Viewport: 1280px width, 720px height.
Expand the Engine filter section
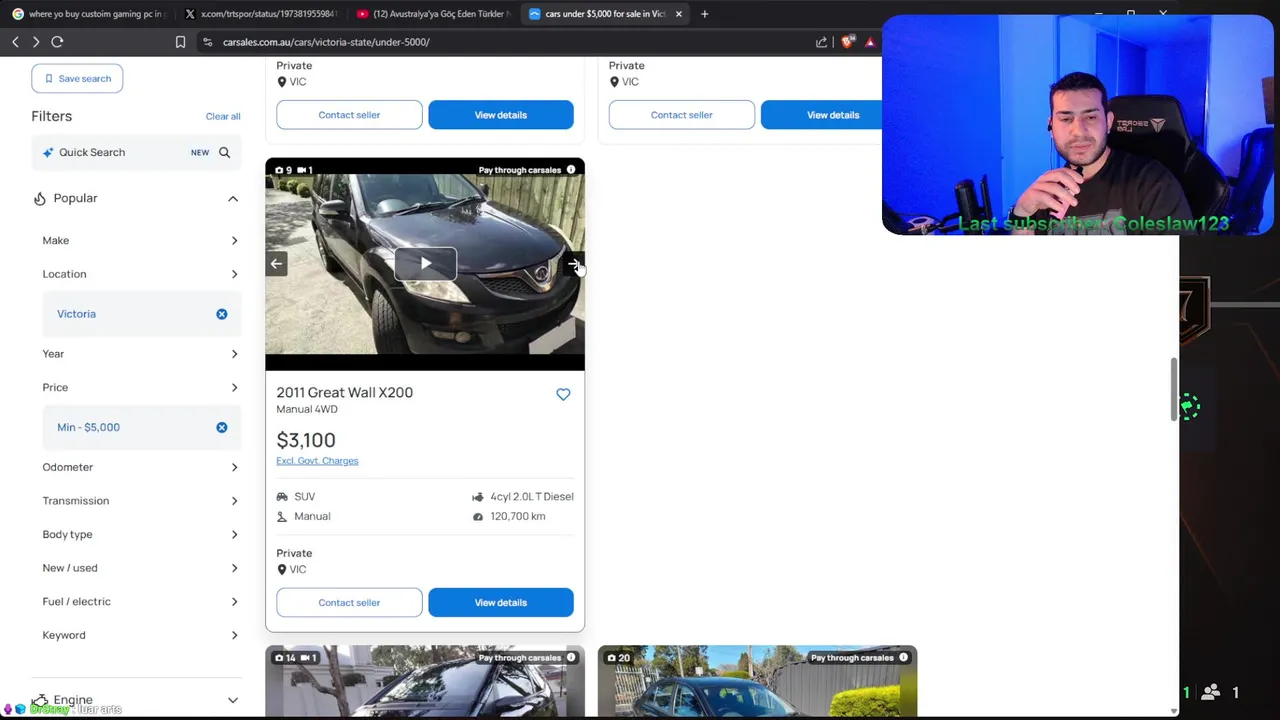coord(233,701)
